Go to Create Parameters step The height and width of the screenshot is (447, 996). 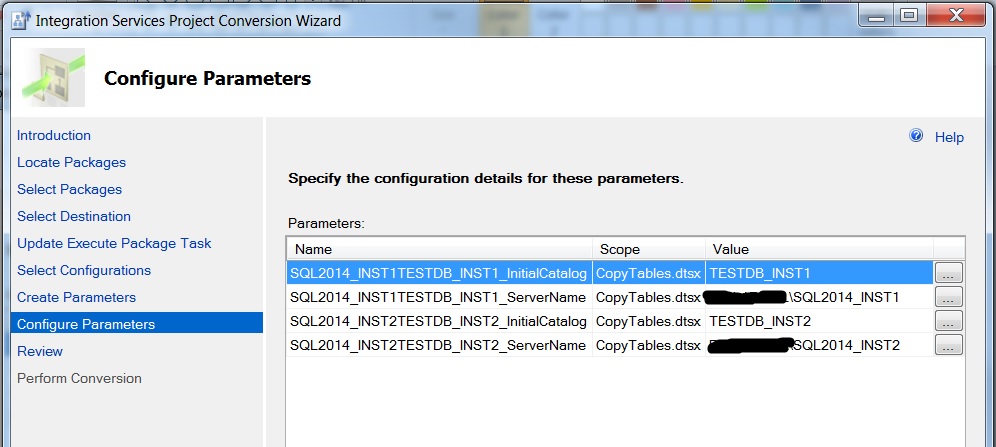[x=76, y=298]
